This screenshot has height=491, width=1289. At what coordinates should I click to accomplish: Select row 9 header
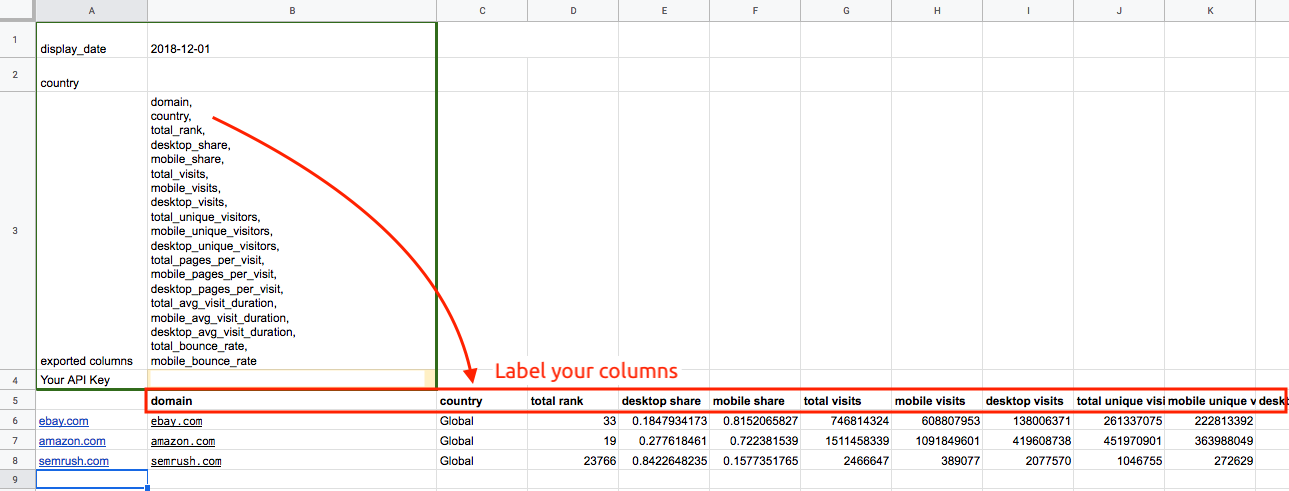tap(15, 480)
